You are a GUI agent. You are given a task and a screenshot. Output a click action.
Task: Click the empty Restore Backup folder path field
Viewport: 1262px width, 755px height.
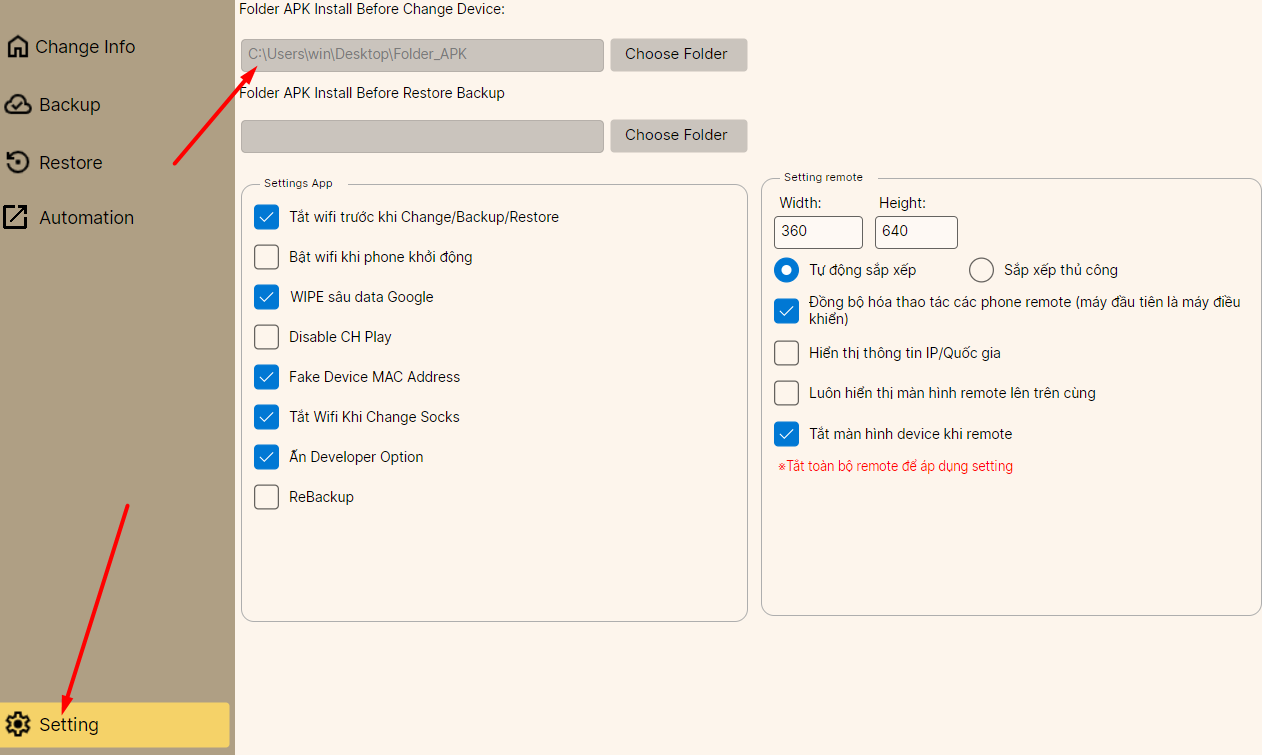[422, 136]
